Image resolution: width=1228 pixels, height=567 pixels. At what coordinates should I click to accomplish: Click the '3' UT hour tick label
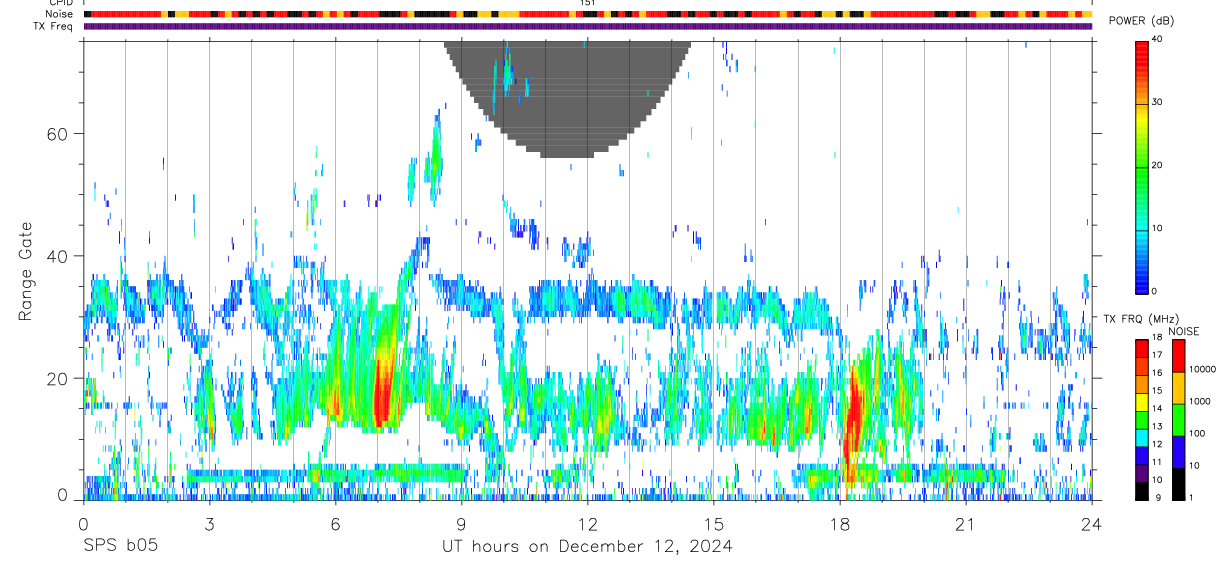pyautogui.click(x=209, y=522)
